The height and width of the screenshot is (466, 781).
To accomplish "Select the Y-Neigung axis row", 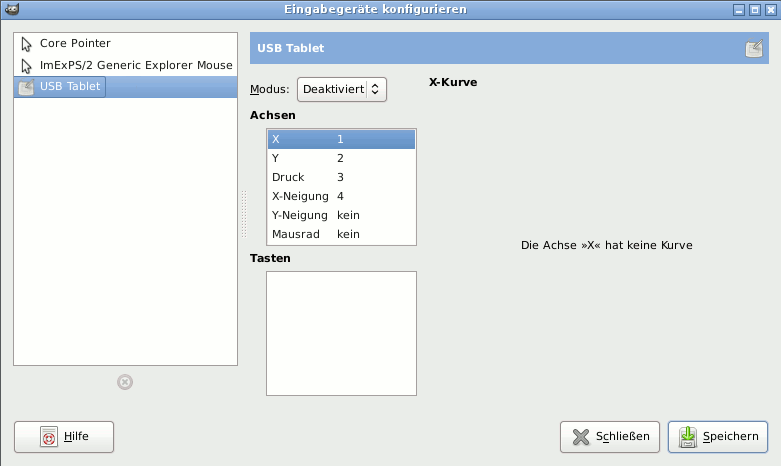I will click(x=341, y=215).
